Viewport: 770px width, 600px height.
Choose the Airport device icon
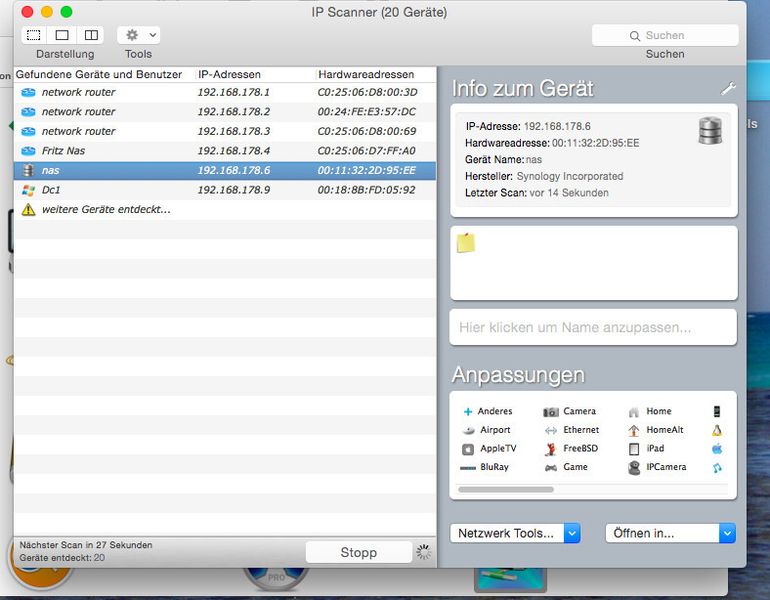pos(468,430)
